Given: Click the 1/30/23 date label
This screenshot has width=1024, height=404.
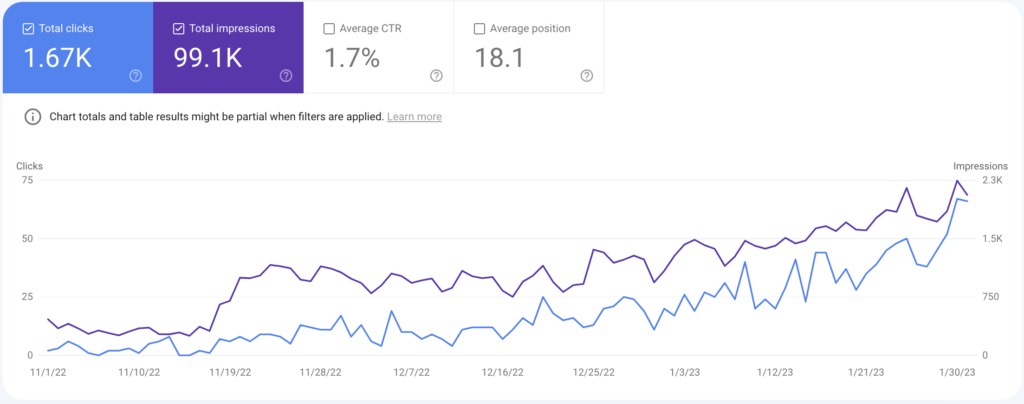Looking at the screenshot, I should coord(957,372).
